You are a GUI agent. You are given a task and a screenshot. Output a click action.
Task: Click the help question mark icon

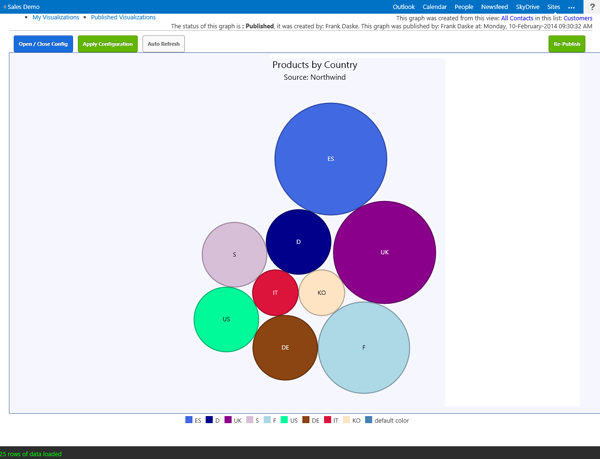[592, 7]
